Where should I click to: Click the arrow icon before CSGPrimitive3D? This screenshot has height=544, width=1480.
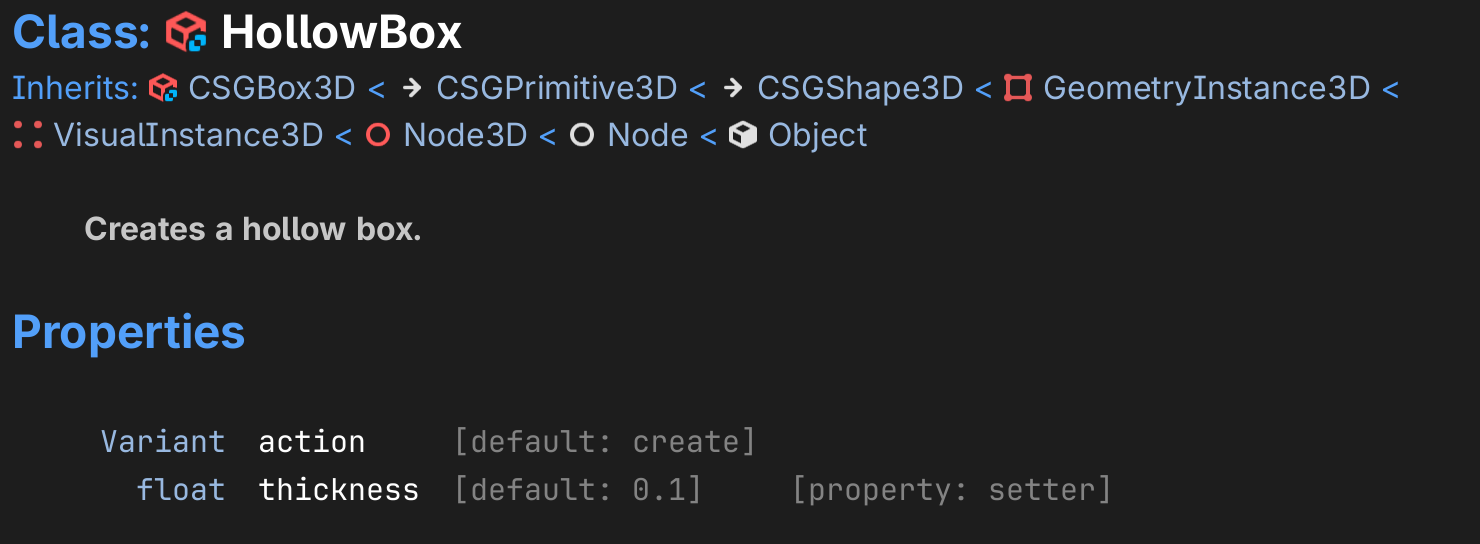(x=411, y=89)
